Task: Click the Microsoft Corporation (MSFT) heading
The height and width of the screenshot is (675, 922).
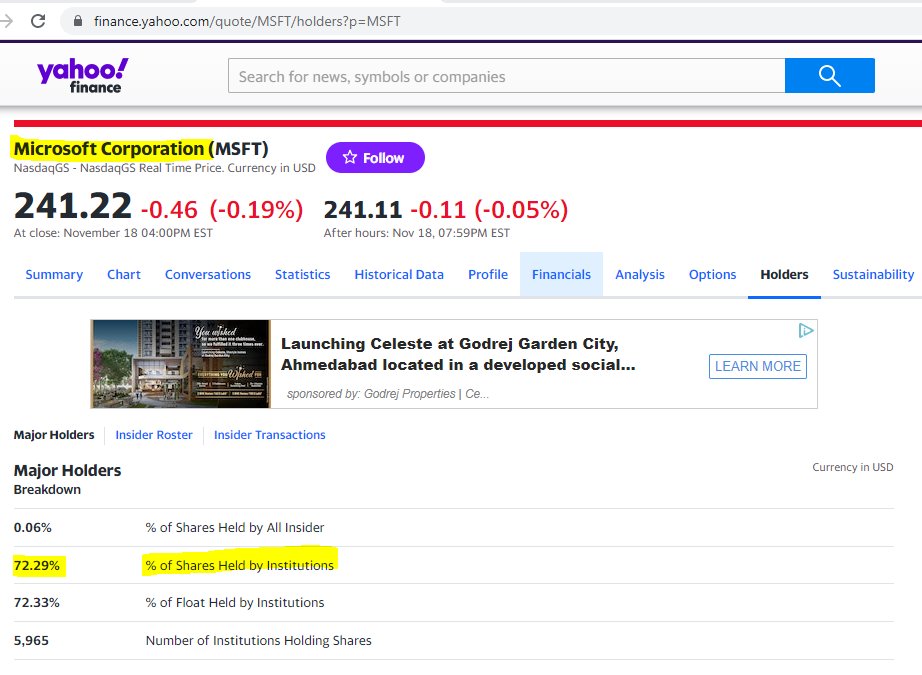Action: pyautogui.click(x=141, y=149)
